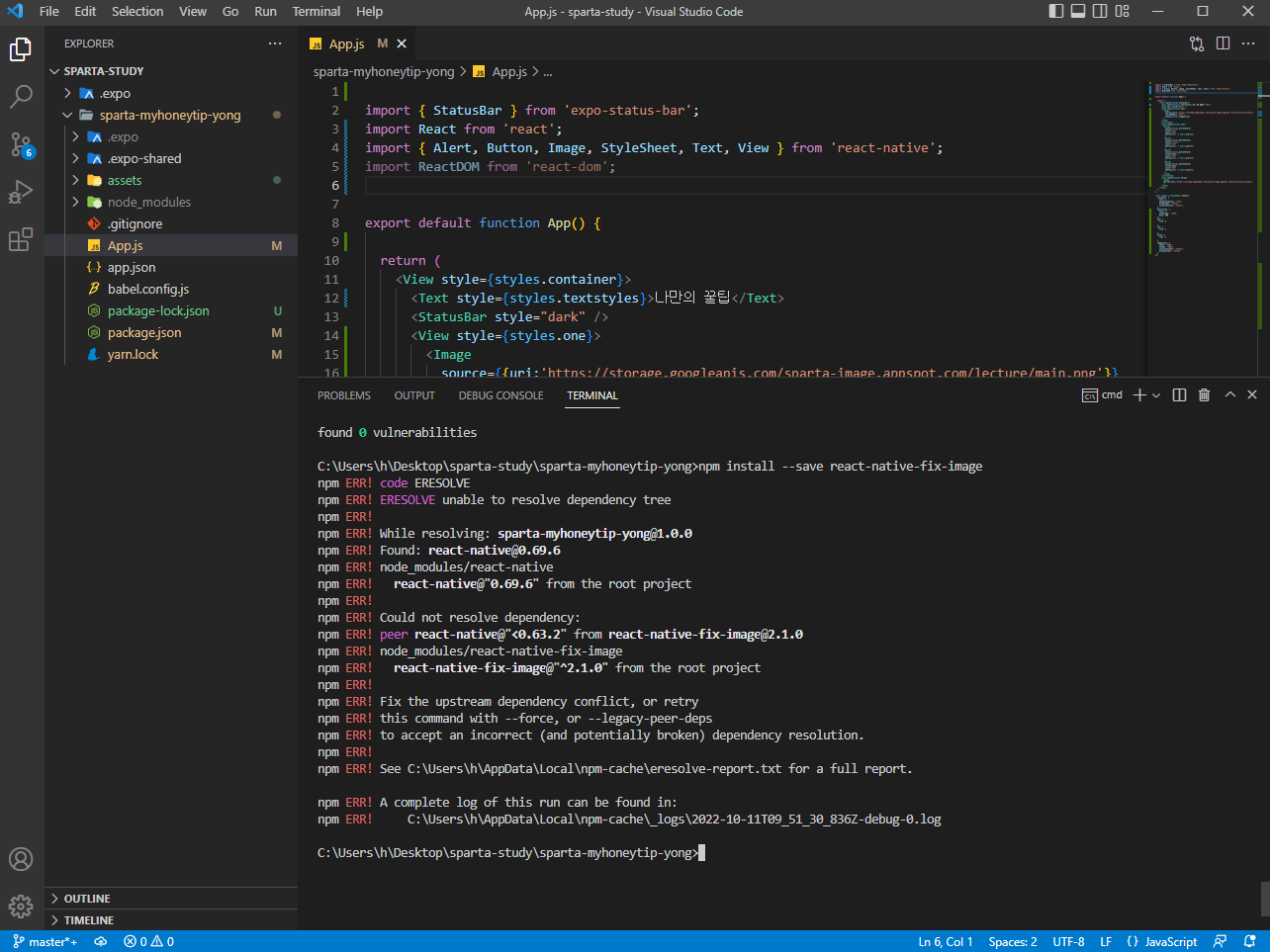Click the new terminal plus icon
The width and height of the screenshot is (1270, 952).
1139,395
